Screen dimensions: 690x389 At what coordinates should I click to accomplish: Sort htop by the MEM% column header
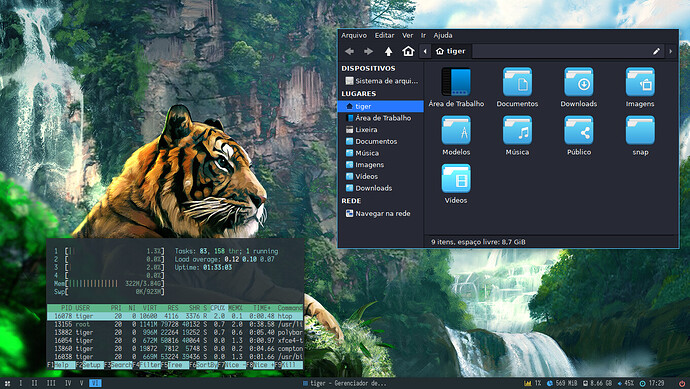pos(235,308)
